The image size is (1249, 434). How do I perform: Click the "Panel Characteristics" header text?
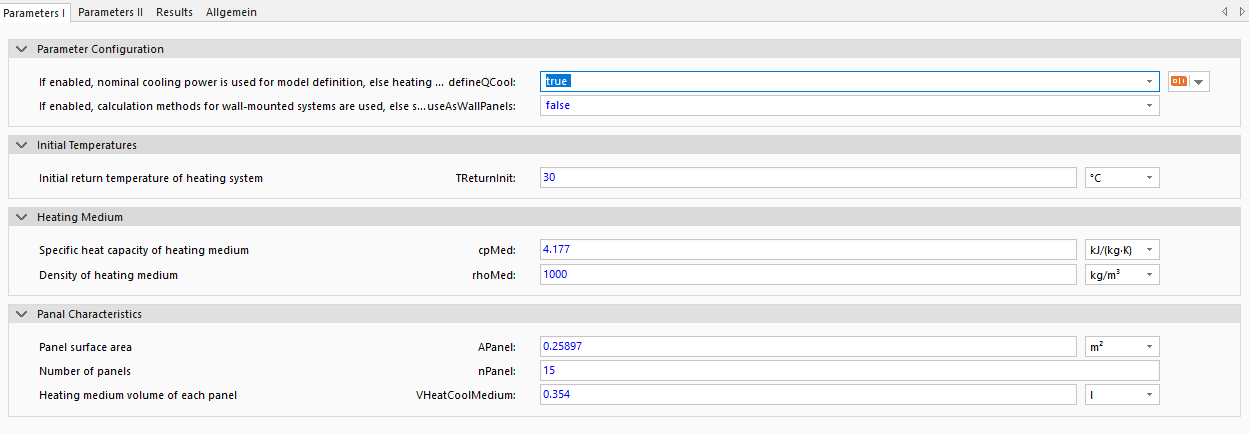click(89, 314)
